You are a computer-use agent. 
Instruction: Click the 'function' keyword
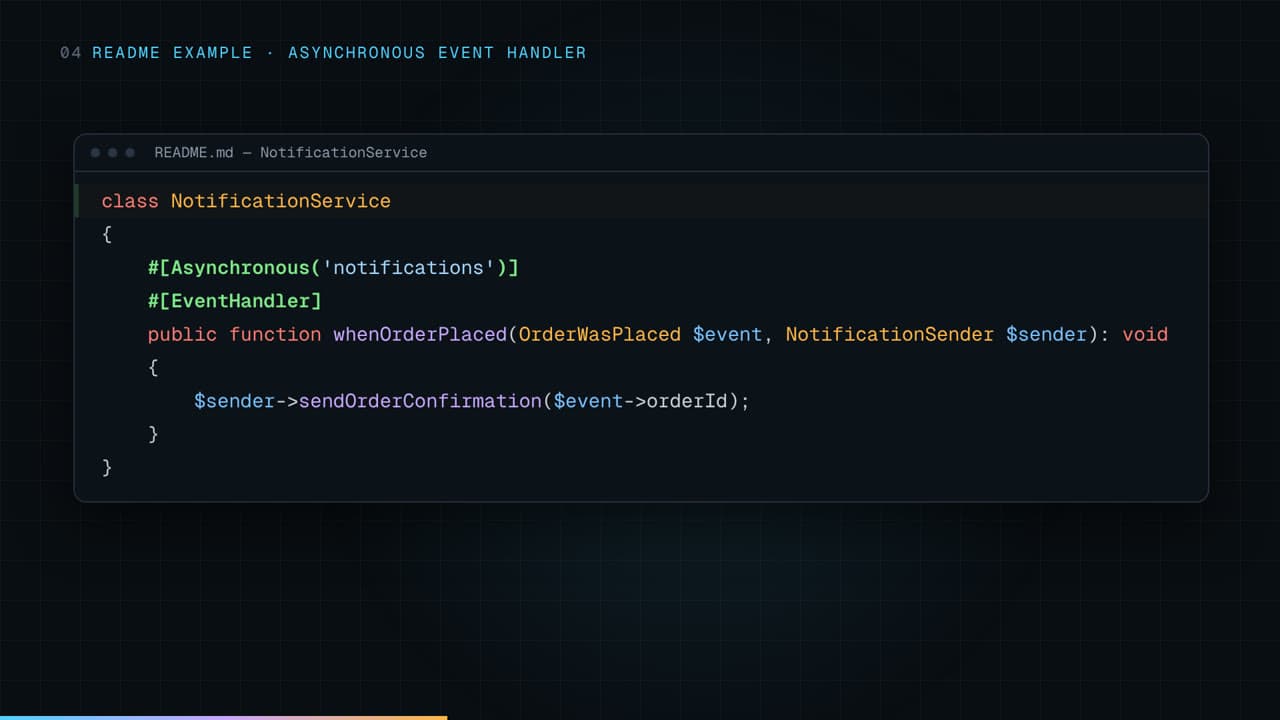click(x=275, y=334)
